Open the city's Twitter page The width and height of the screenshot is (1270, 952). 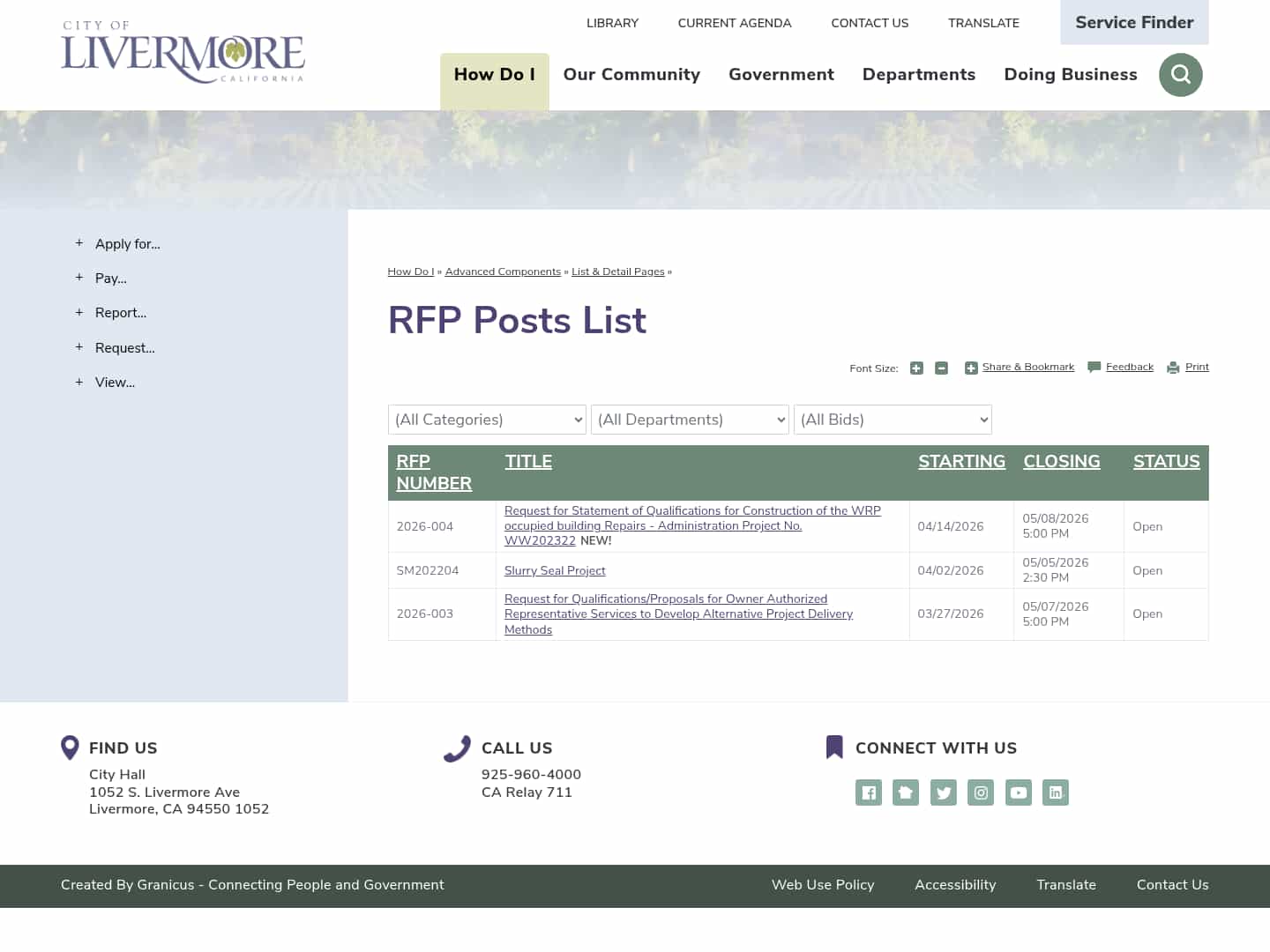pyautogui.click(x=943, y=792)
